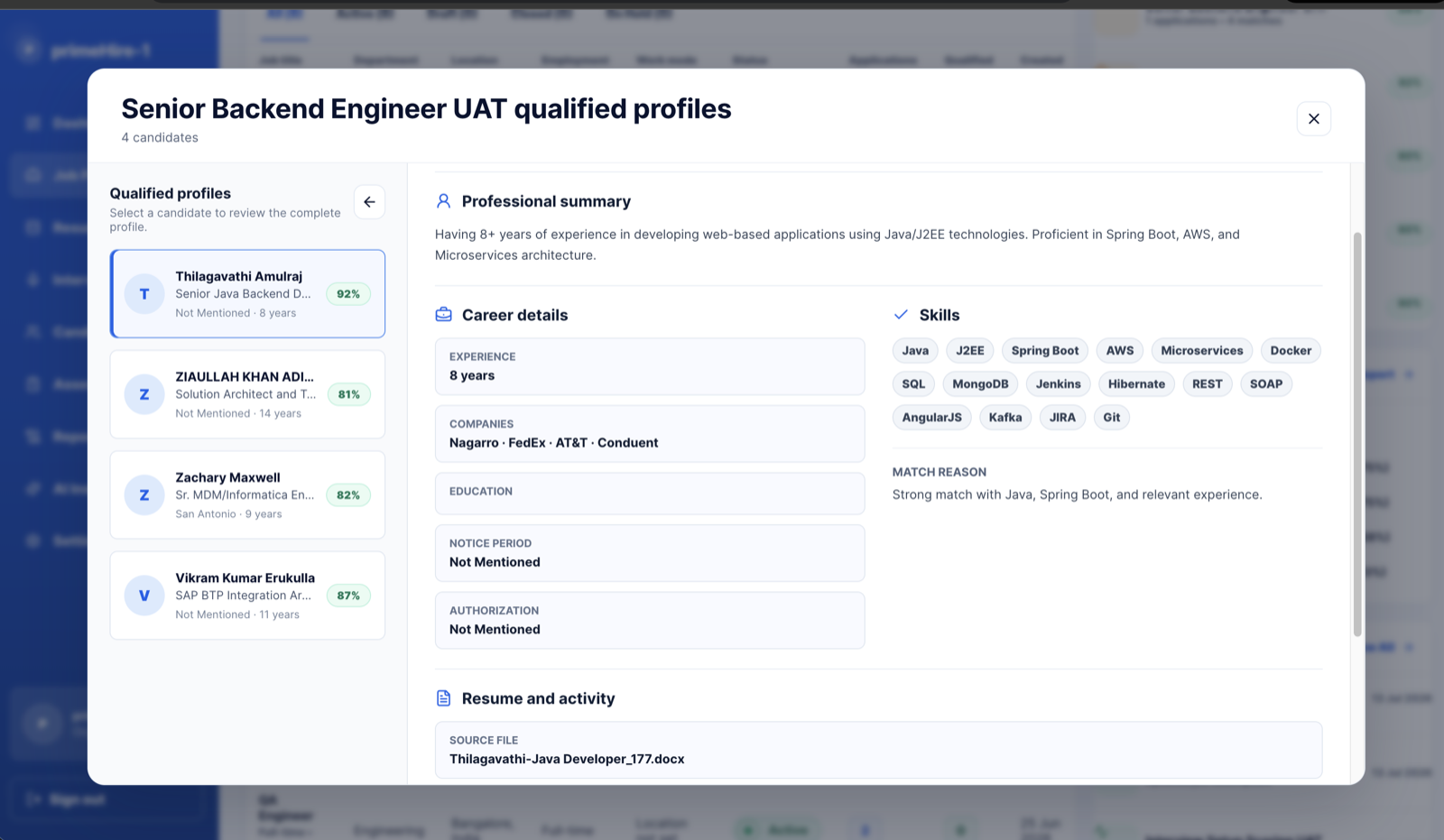
Task: Click the J2EE skill tag
Action: [x=970, y=351]
